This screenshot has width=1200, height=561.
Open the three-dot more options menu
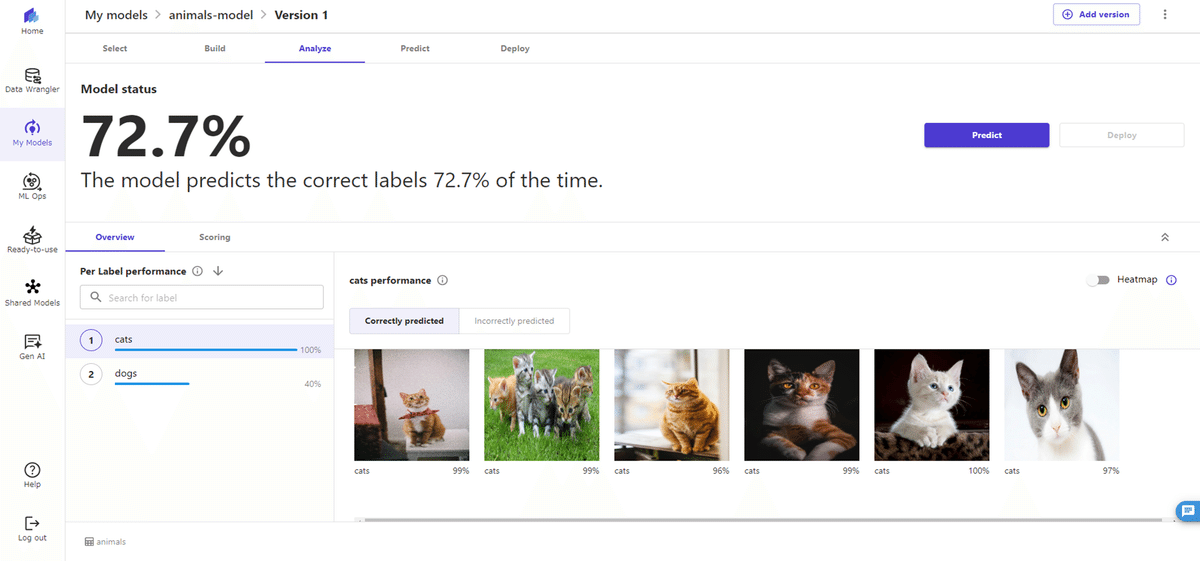[x=1165, y=15]
